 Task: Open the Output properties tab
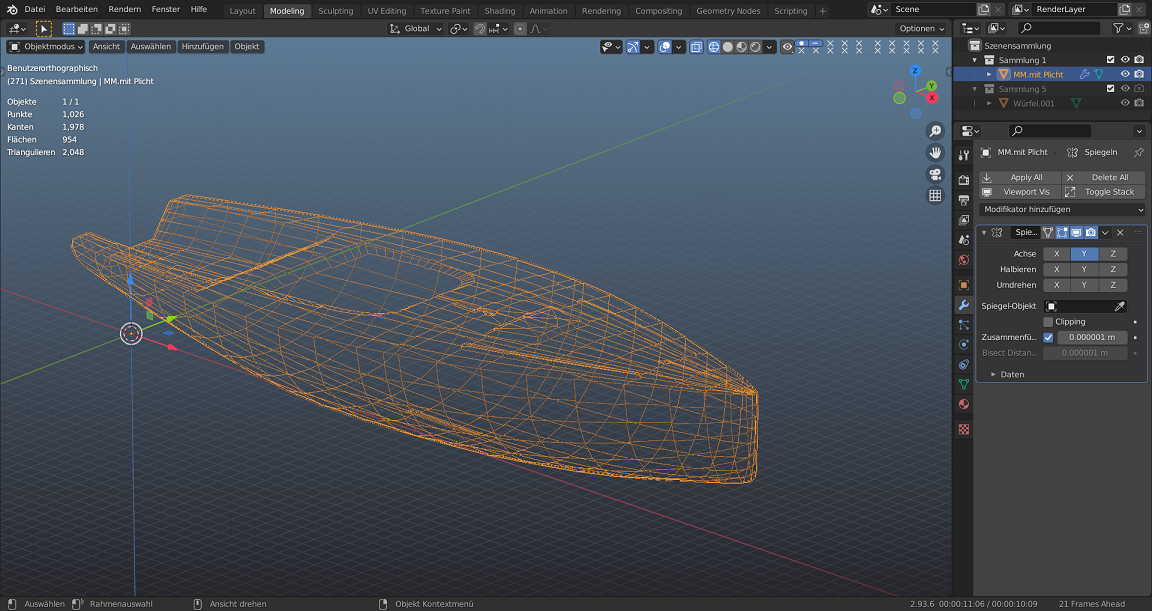click(x=964, y=200)
